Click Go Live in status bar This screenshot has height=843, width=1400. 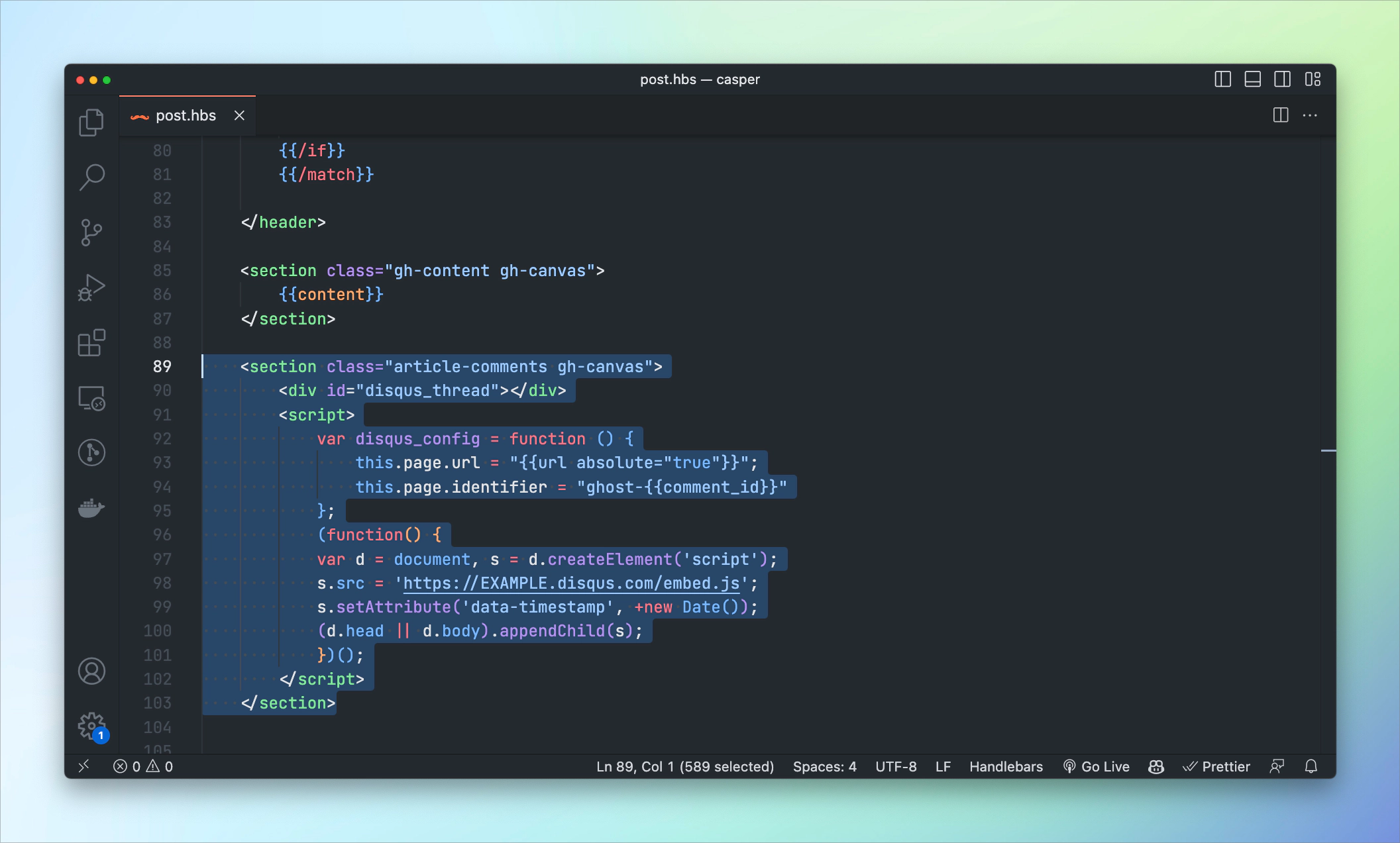pos(1096,766)
